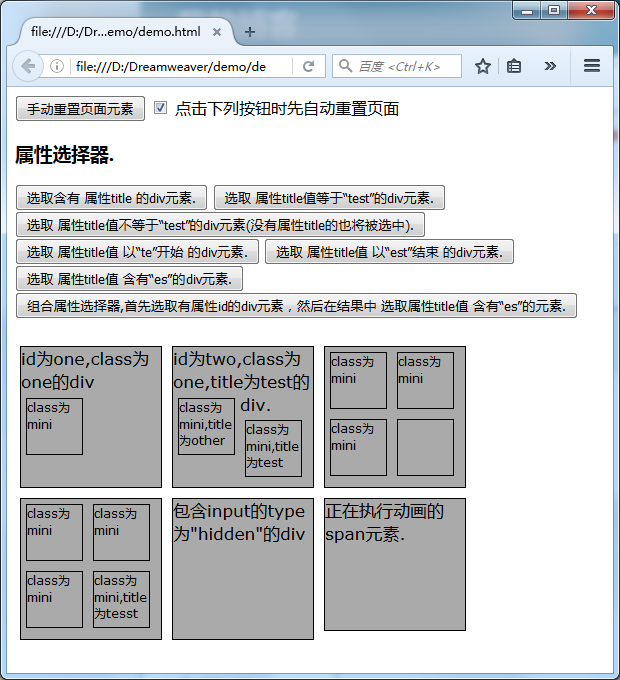Toggle the auto reset page checkbox
The image size is (620, 680).
161,108
